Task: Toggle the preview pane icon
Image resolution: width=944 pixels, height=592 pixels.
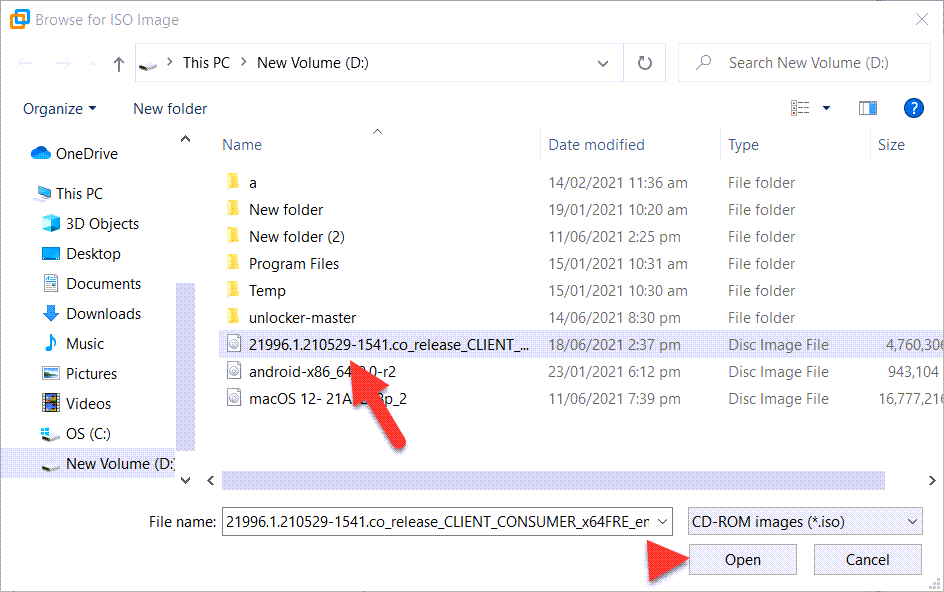Action: coord(868,108)
